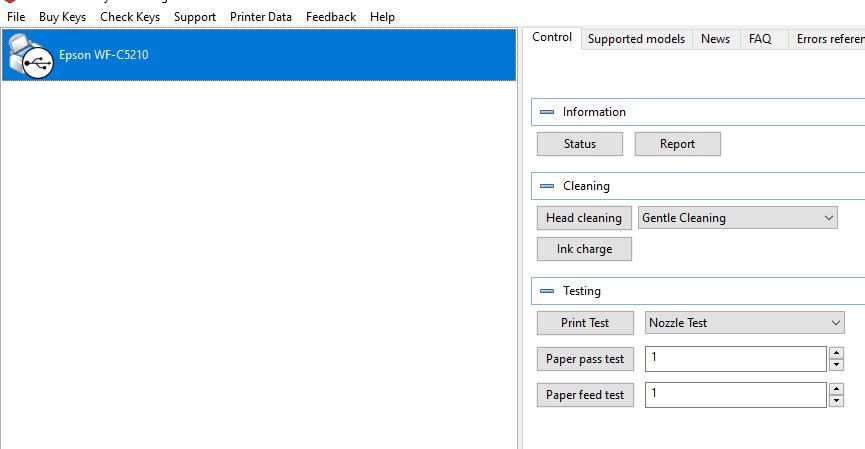Click the Paper pass test button

click(585, 359)
